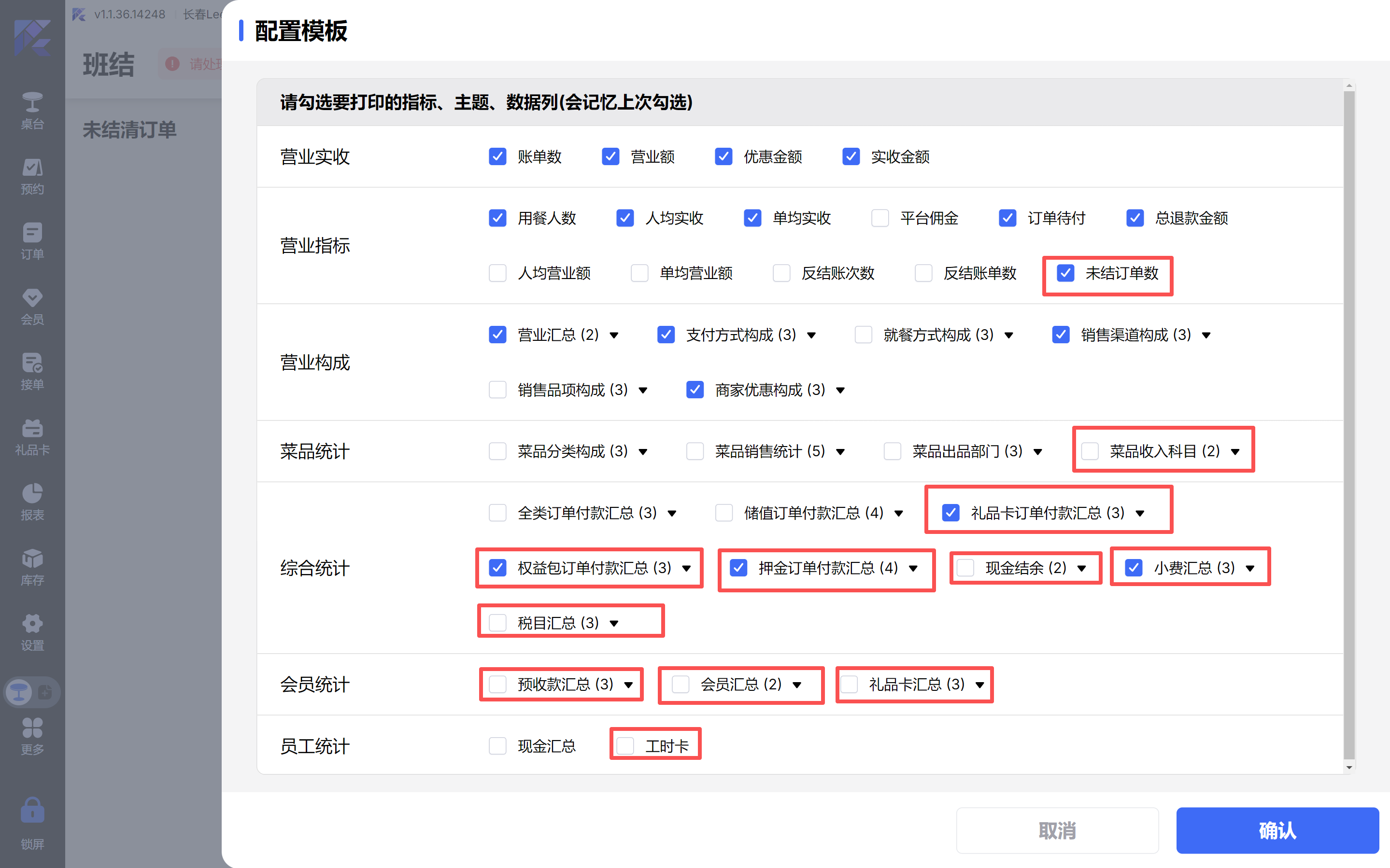Viewport: 1390px width, 868px height.
Task: Open the 桌台 table icon in sidebar
Action: [x=32, y=103]
